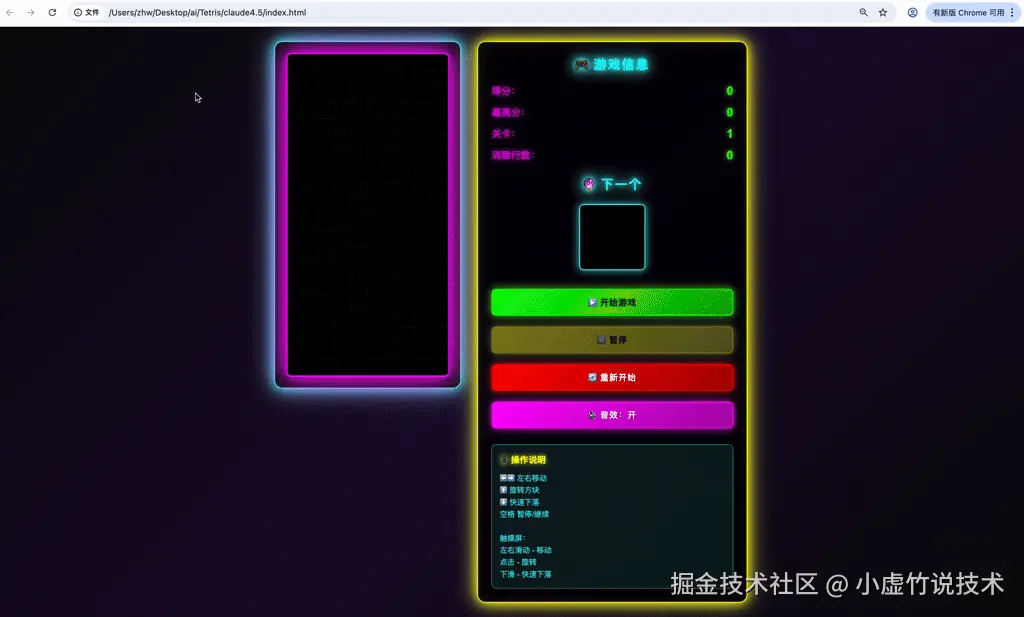The height and width of the screenshot is (617, 1024).
Task: Click the site info icon before the URL
Action: pos(79,13)
